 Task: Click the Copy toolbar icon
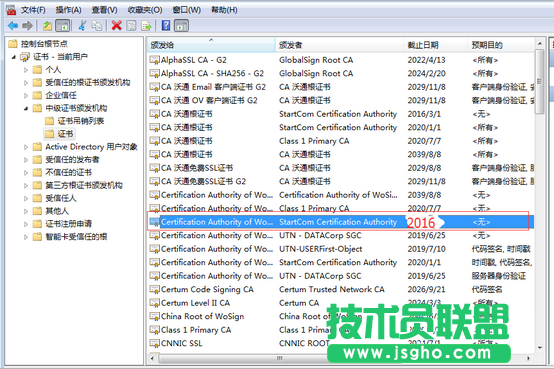pos(97,25)
